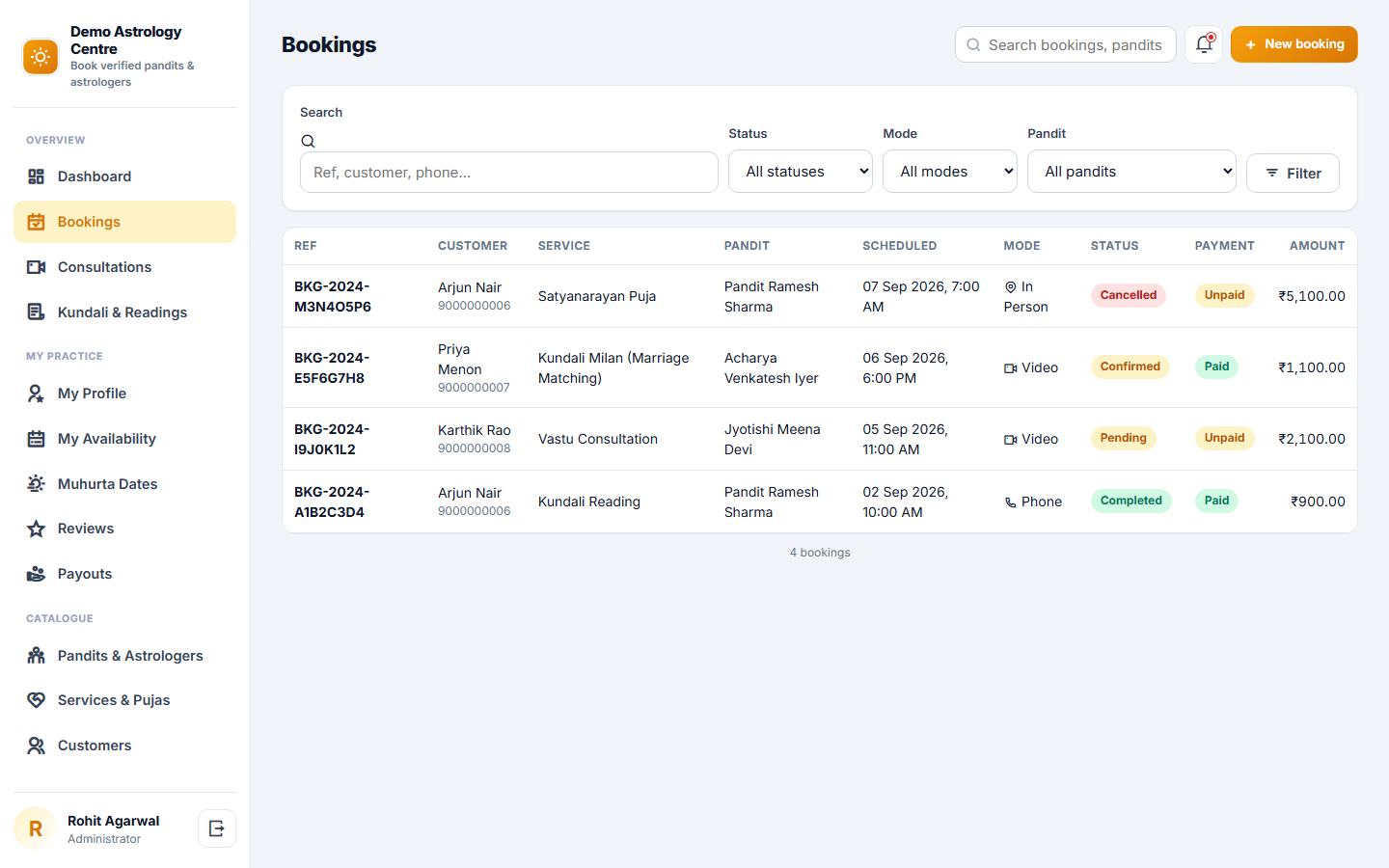Open booking BKG-2024-E5F6G7H8
The width and height of the screenshot is (1389, 868).
[332, 368]
